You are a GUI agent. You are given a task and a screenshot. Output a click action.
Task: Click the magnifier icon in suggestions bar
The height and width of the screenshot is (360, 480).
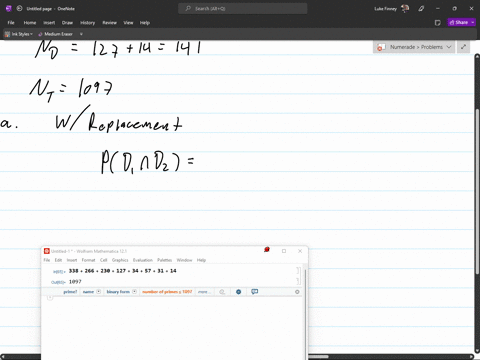(x=222, y=292)
